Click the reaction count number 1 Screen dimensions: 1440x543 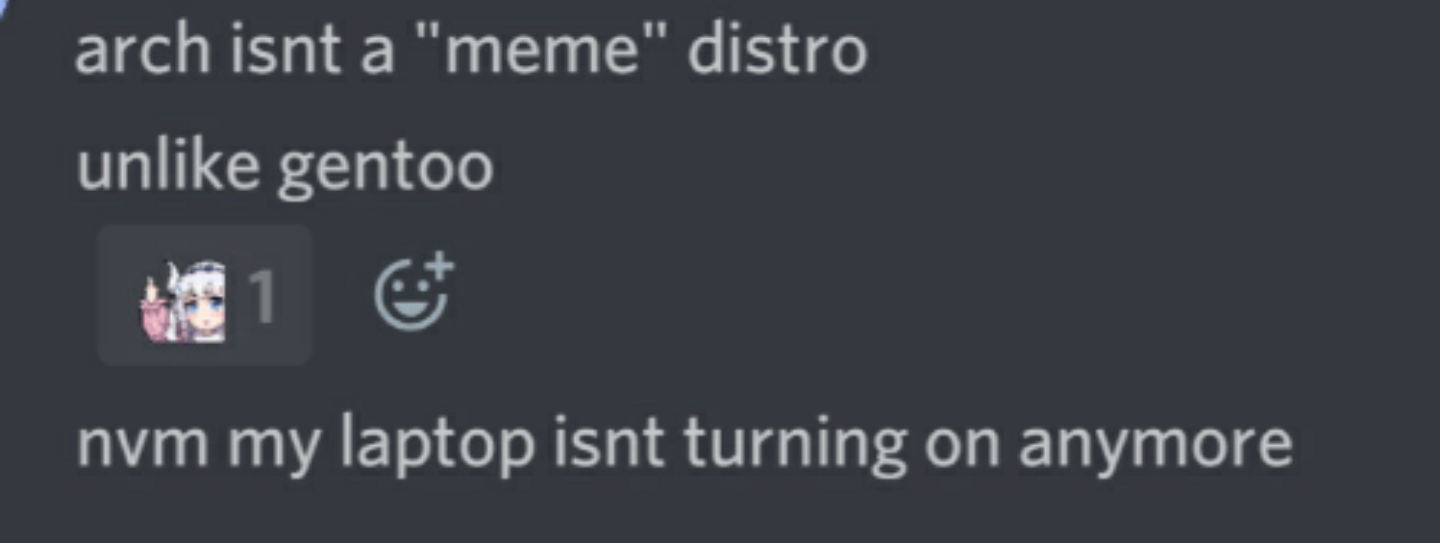pyautogui.click(x=261, y=298)
